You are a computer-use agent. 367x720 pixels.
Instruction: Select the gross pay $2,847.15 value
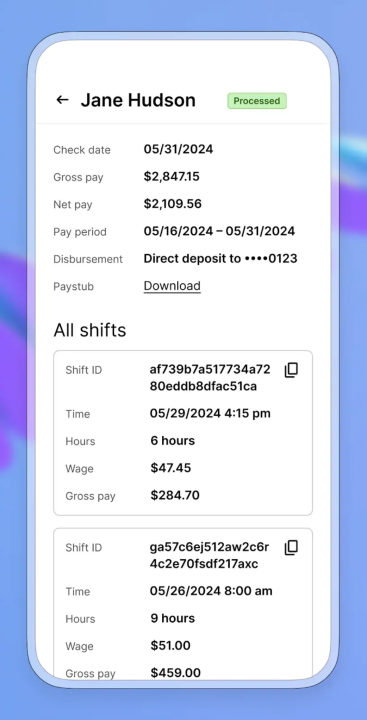coord(171,176)
